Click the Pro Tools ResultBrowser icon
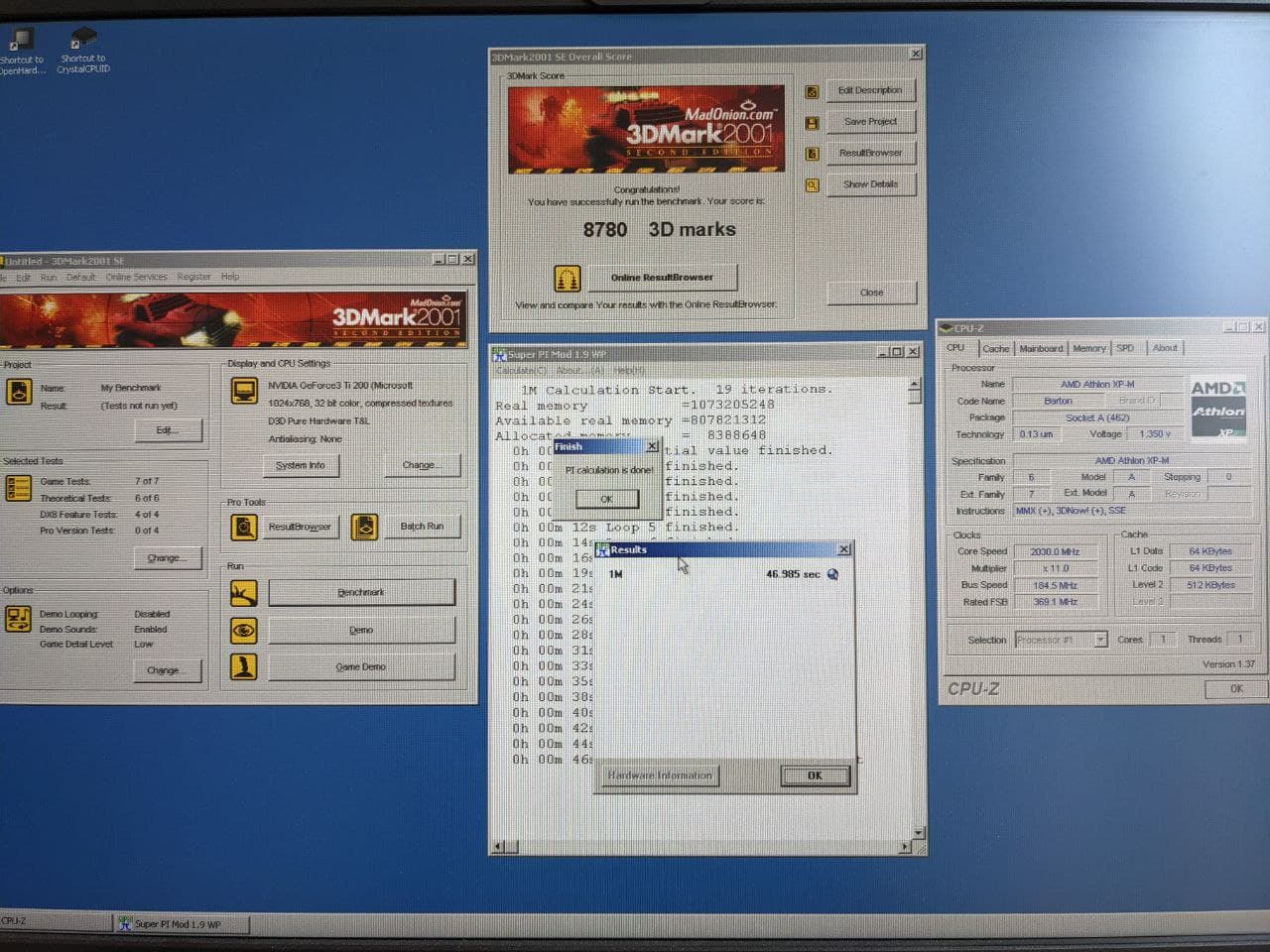The image size is (1270, 952). click(244, 527)
